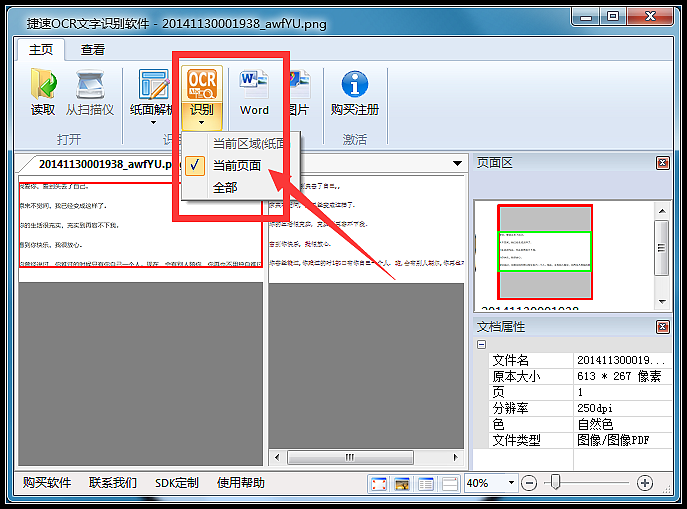Collapse the 文档属性 property group
This screenshot has width=687, height=509.
pos(482,345)
